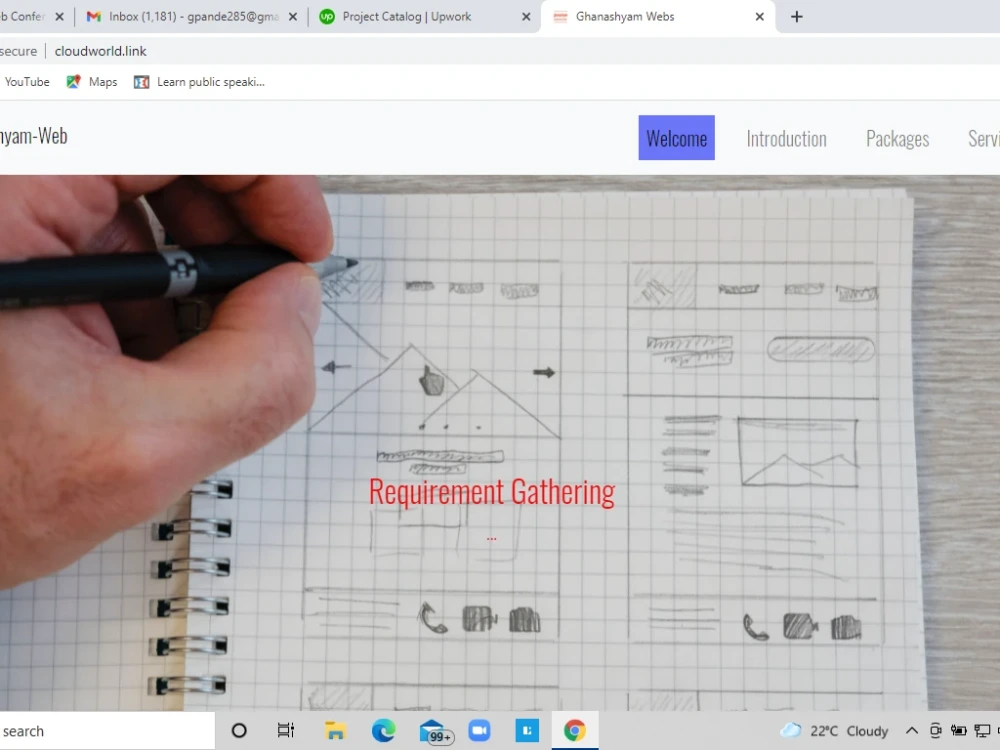Image resolution: width=1000 pixels, height=750 pixels.
Task: Click the battery tray icon
Action: (959, 731)
